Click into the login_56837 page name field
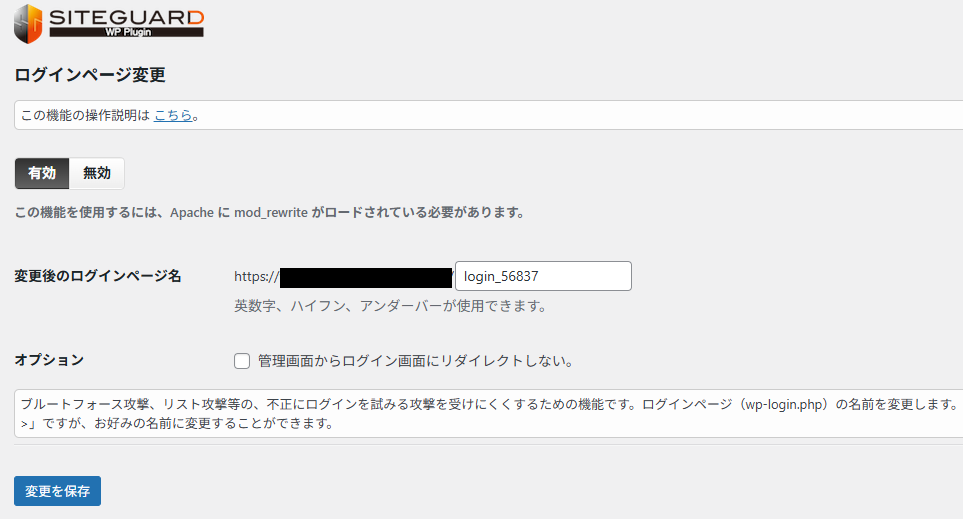Viewport: 963px width, 519px height. click(542, 276)
